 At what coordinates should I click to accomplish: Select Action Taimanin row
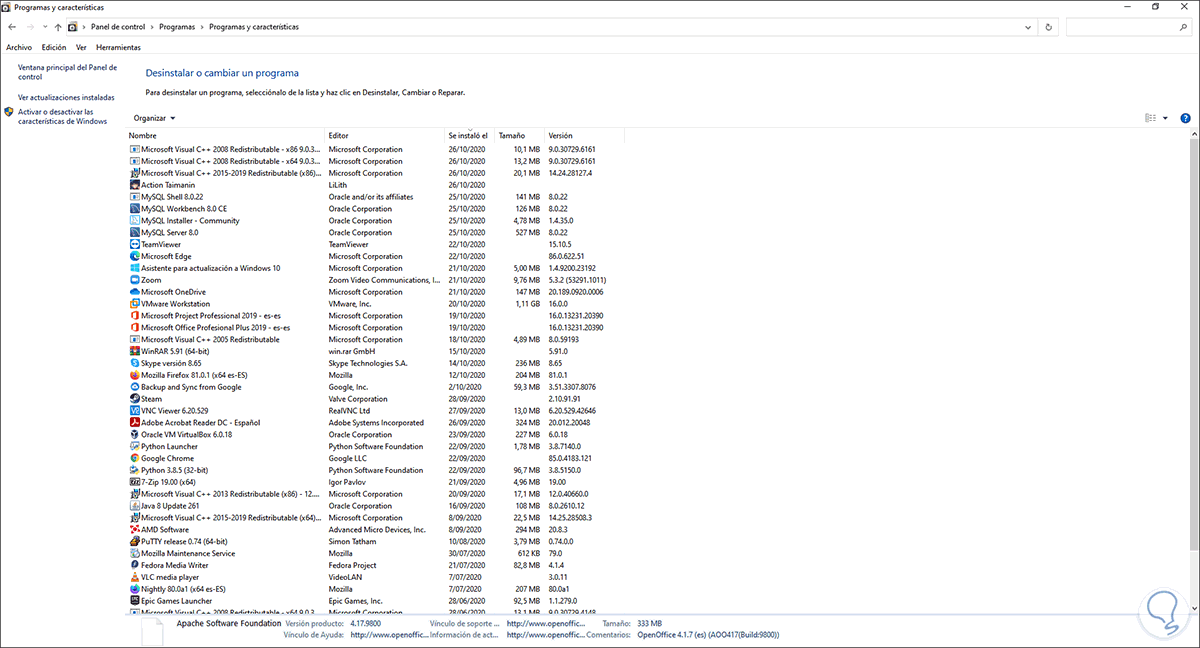pyautogui.click(x=376, y=185)
